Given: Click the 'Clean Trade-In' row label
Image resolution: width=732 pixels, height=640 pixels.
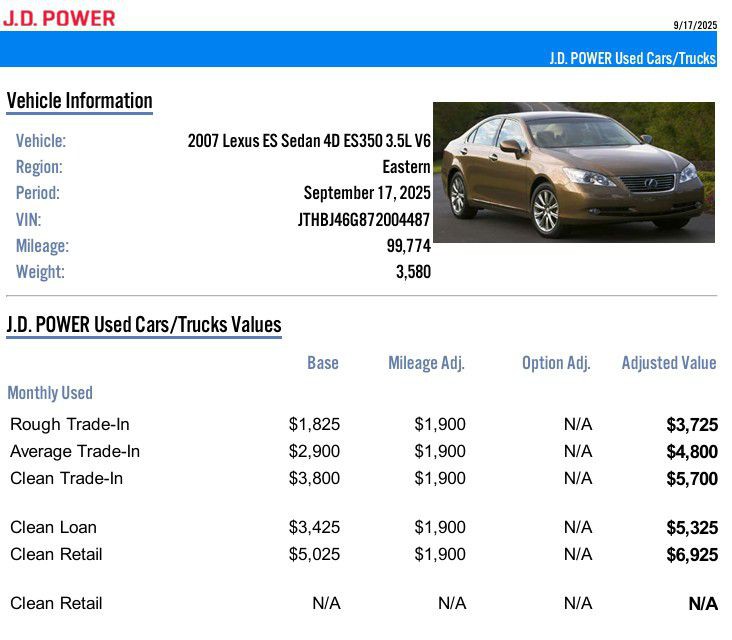Looking at the screenshot, I should [66, 478].
